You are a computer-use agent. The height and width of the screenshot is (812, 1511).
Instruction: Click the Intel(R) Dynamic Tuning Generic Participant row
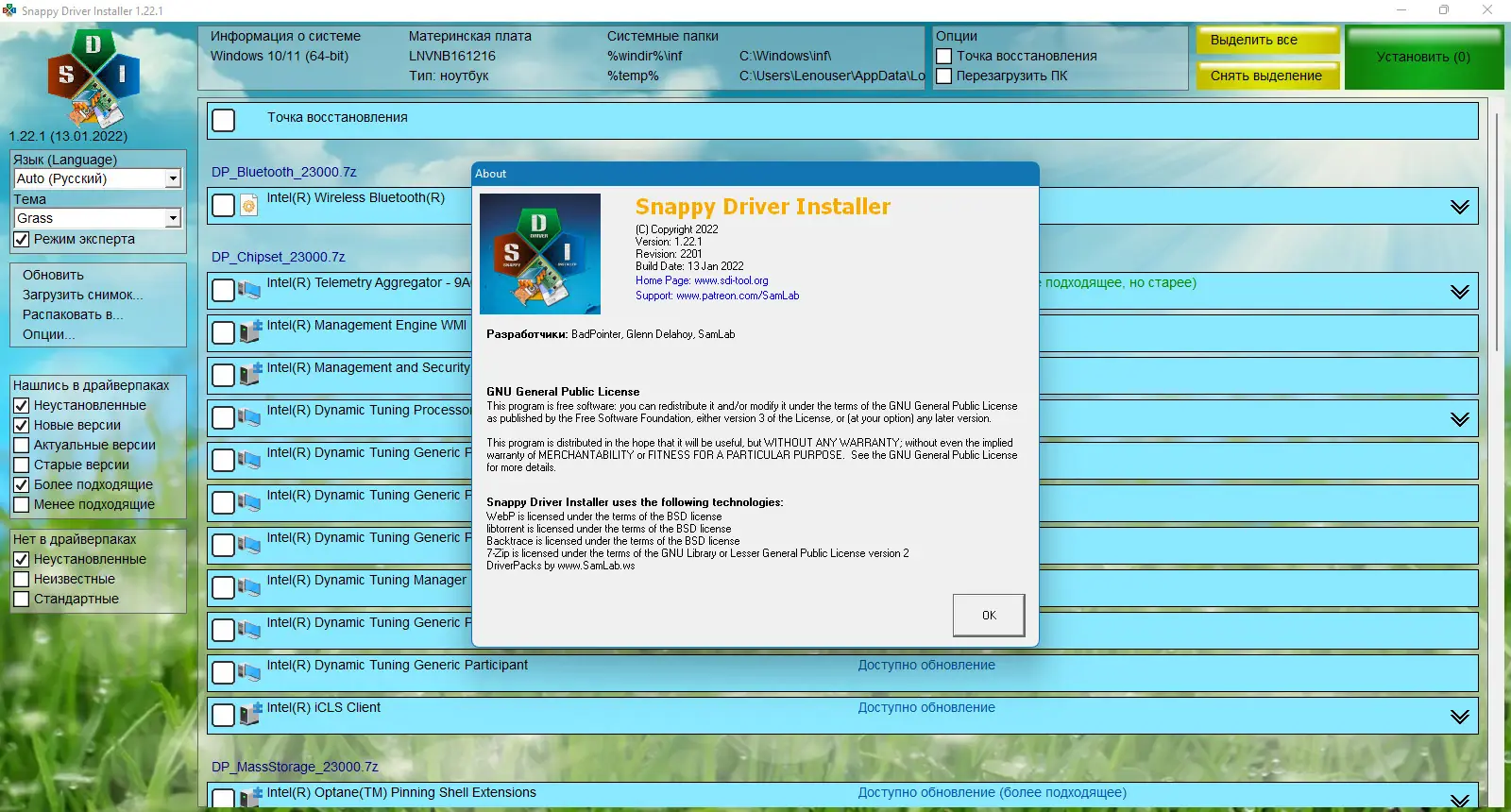coord(842,672)
